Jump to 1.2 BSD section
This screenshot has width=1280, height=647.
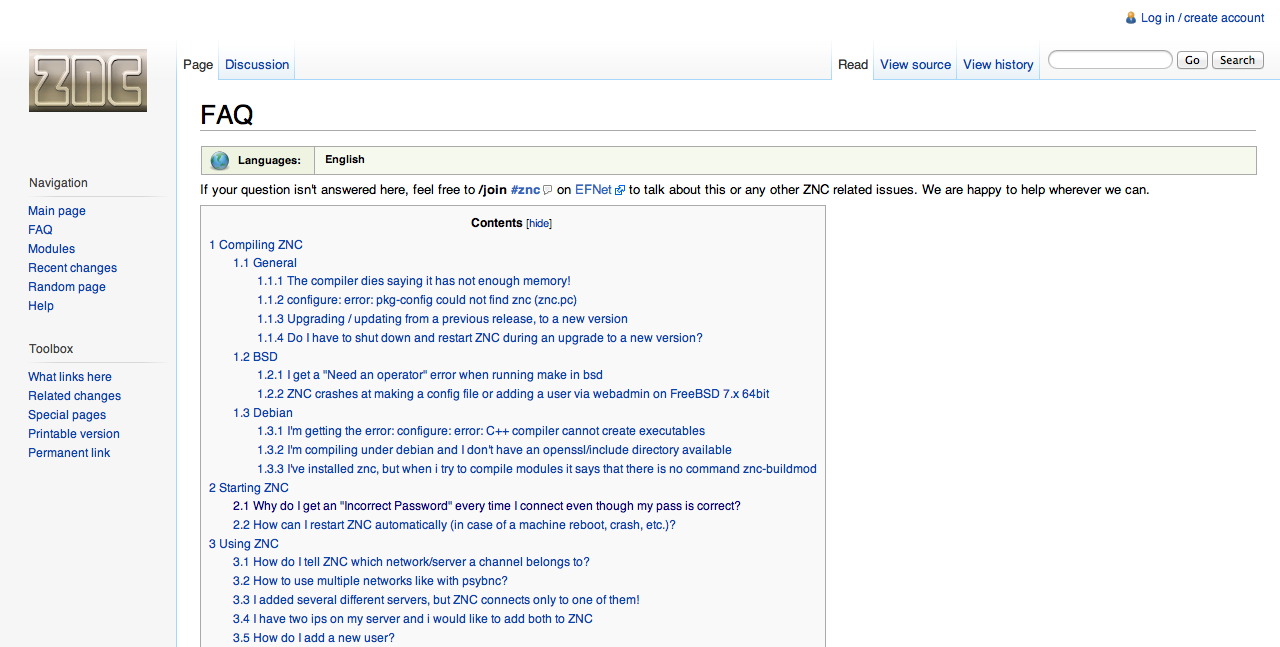click(255, 357)
